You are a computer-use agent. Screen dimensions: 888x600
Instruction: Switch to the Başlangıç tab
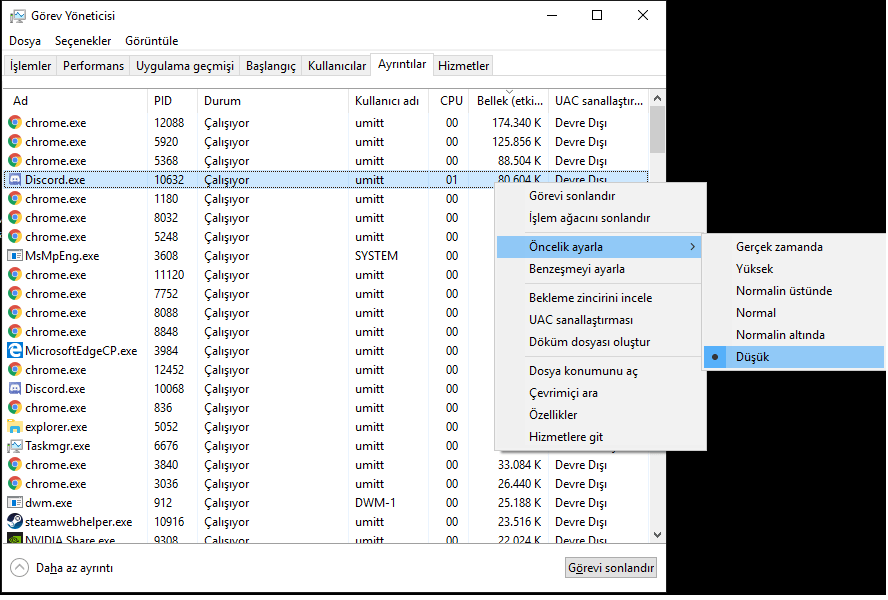271,66
